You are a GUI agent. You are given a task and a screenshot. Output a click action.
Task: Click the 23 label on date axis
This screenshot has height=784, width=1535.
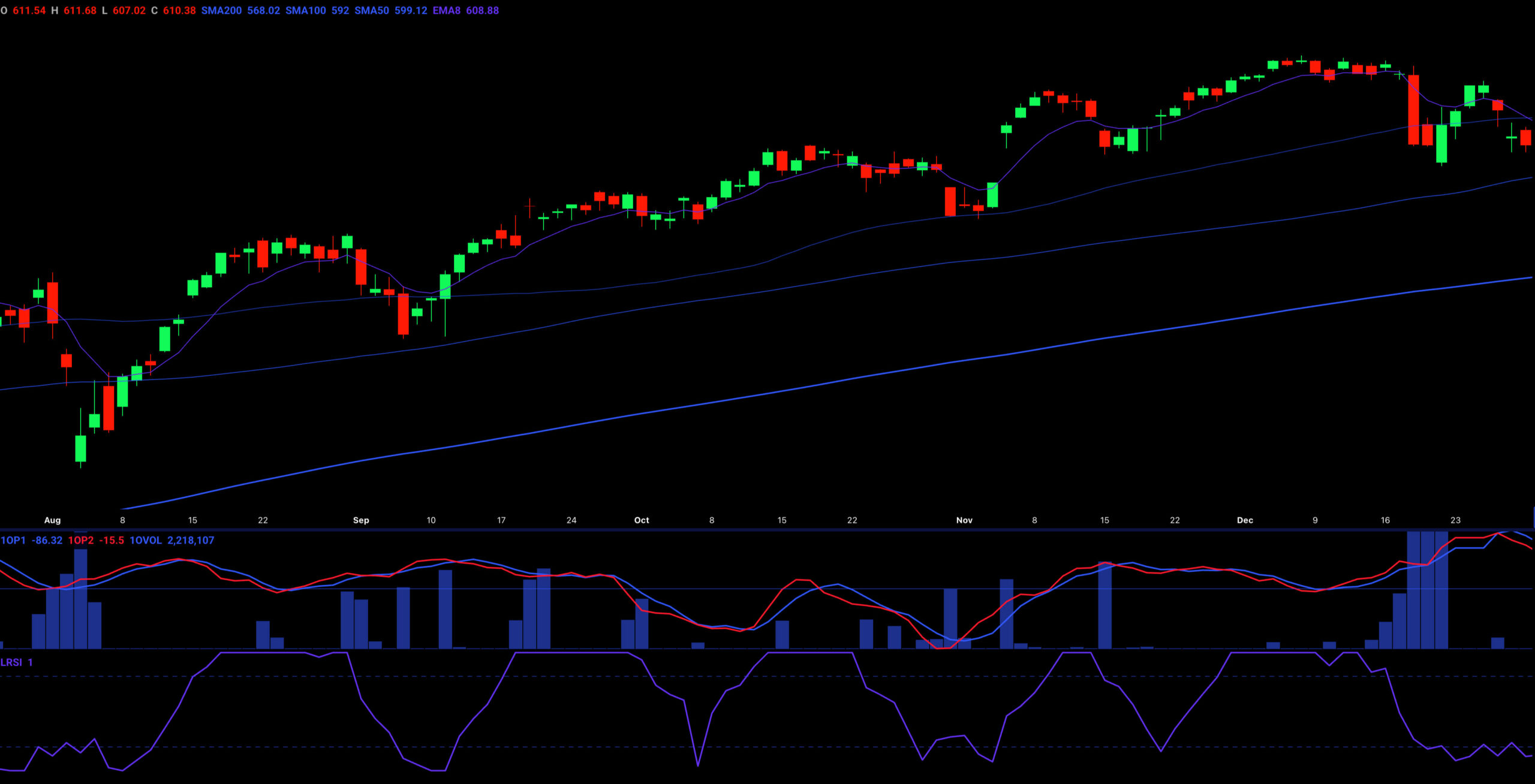(1455, 520)
